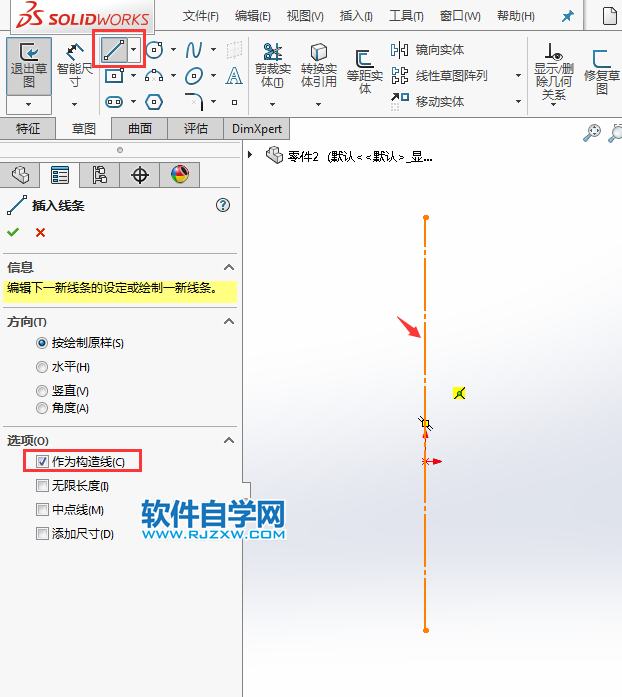This screenshot has height=697, width=622.
Task: Select the Arc sketch tool
Action: (x=154, y=76)
